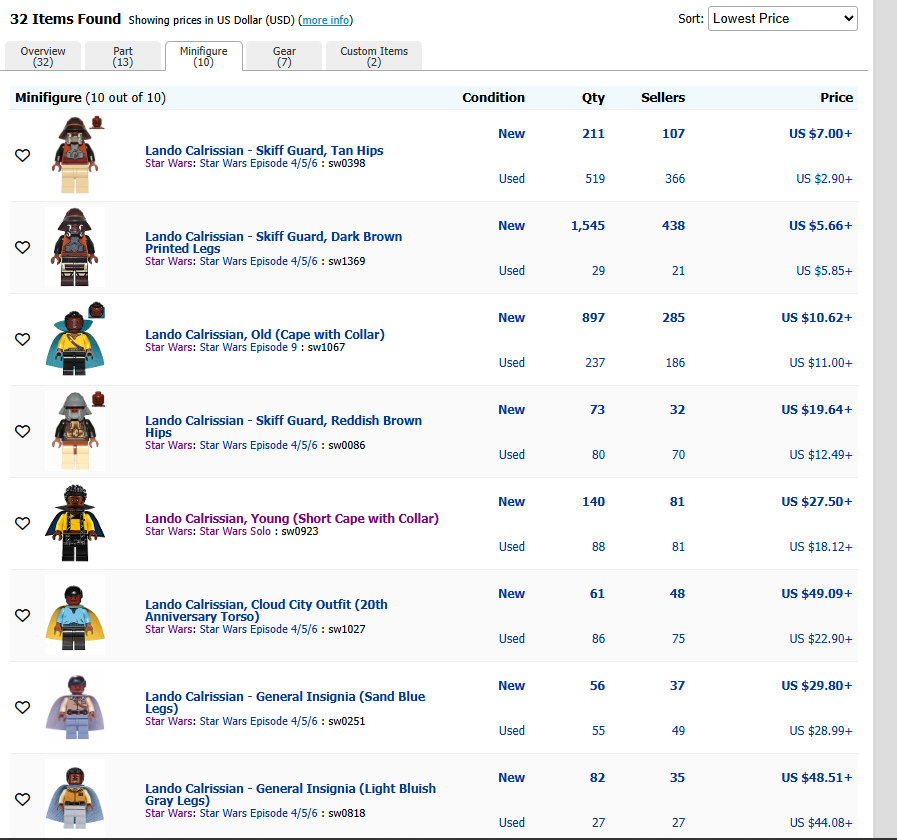
Task: Click Used price US $22.90+
Action: 821,639
